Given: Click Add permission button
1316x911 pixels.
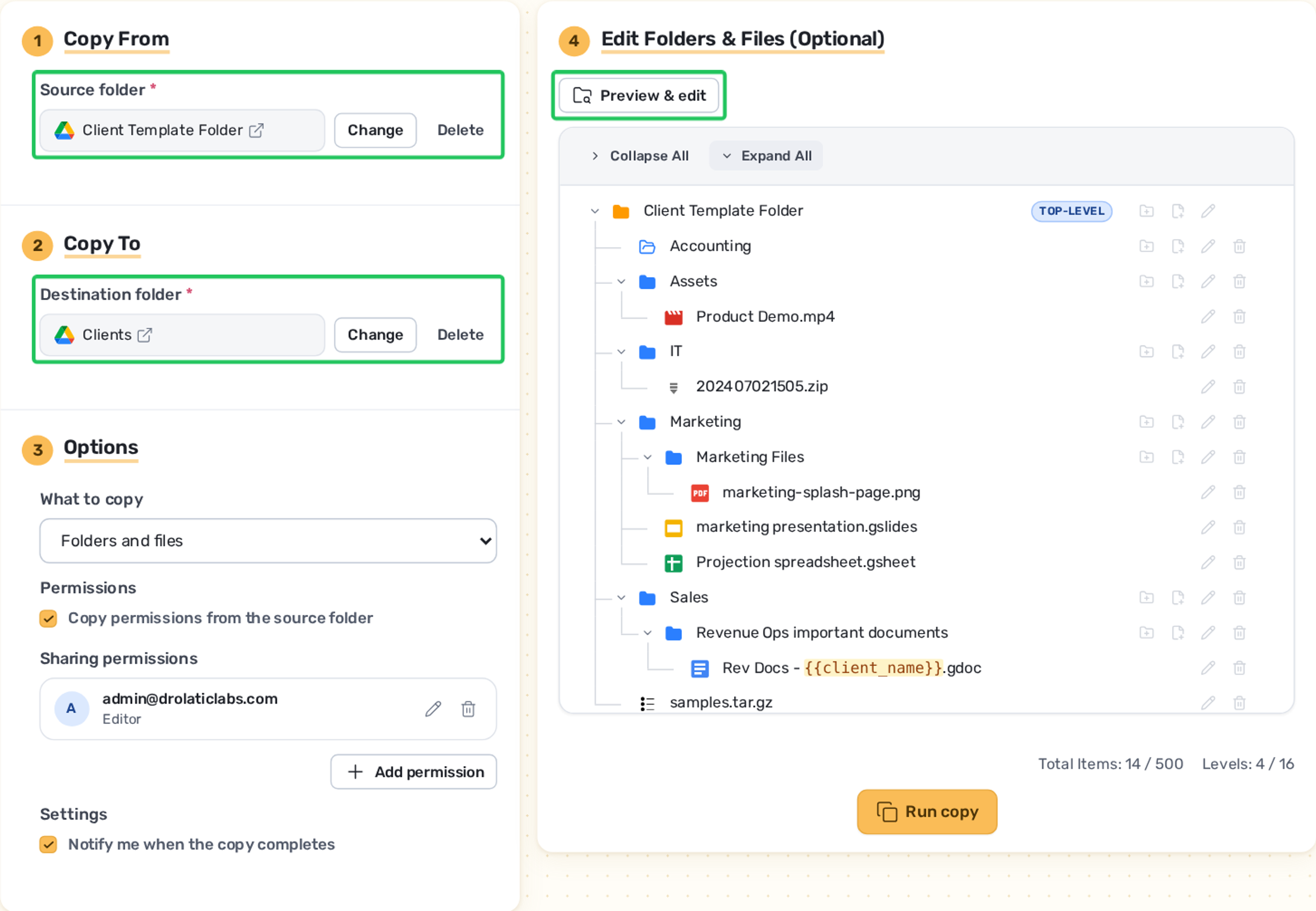Looking at the screenshot, I should [414, 772].
